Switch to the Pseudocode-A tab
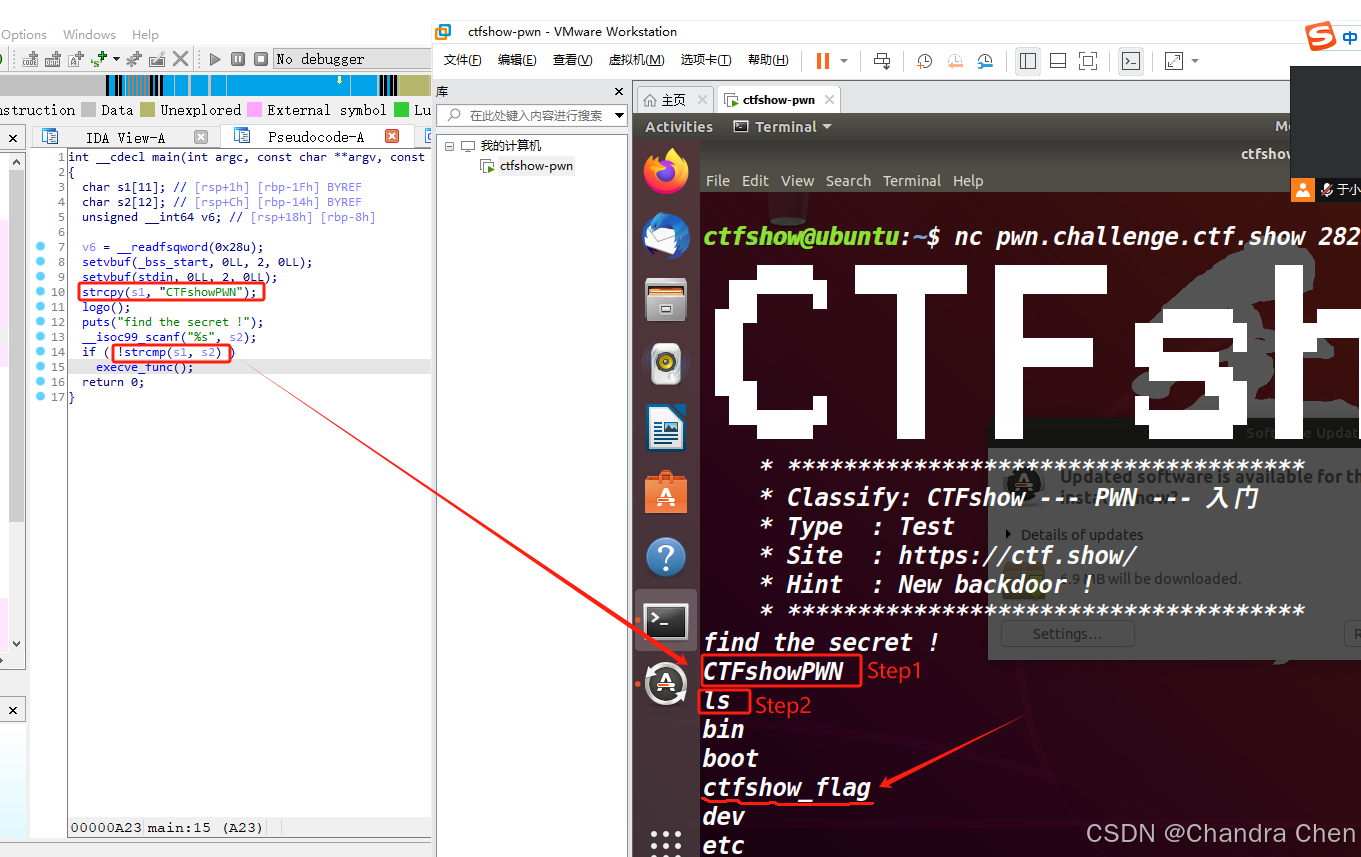The image size is (1361, 857). 315,137
